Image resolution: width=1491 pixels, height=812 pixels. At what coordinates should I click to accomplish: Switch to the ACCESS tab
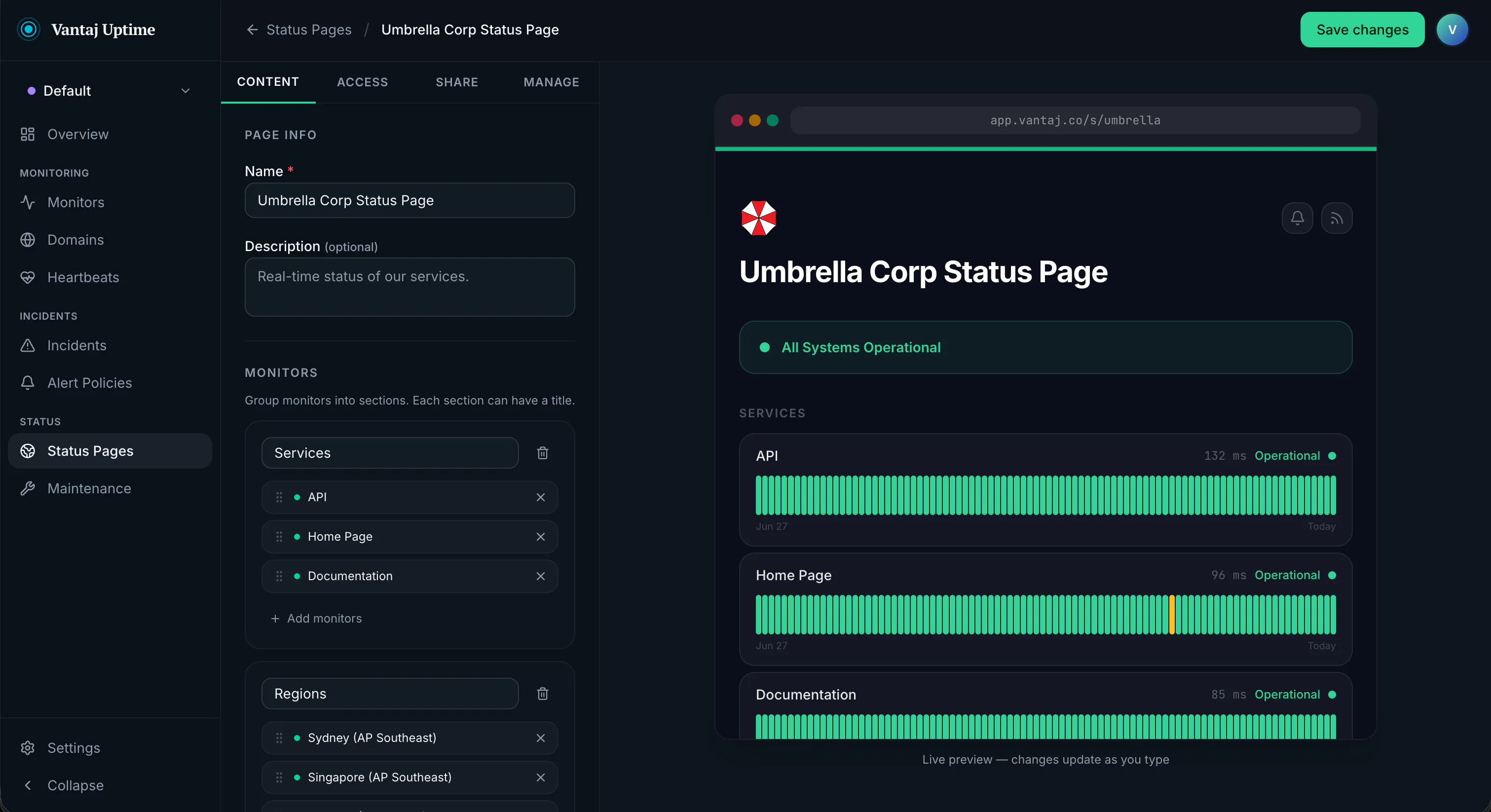[362, 81]
